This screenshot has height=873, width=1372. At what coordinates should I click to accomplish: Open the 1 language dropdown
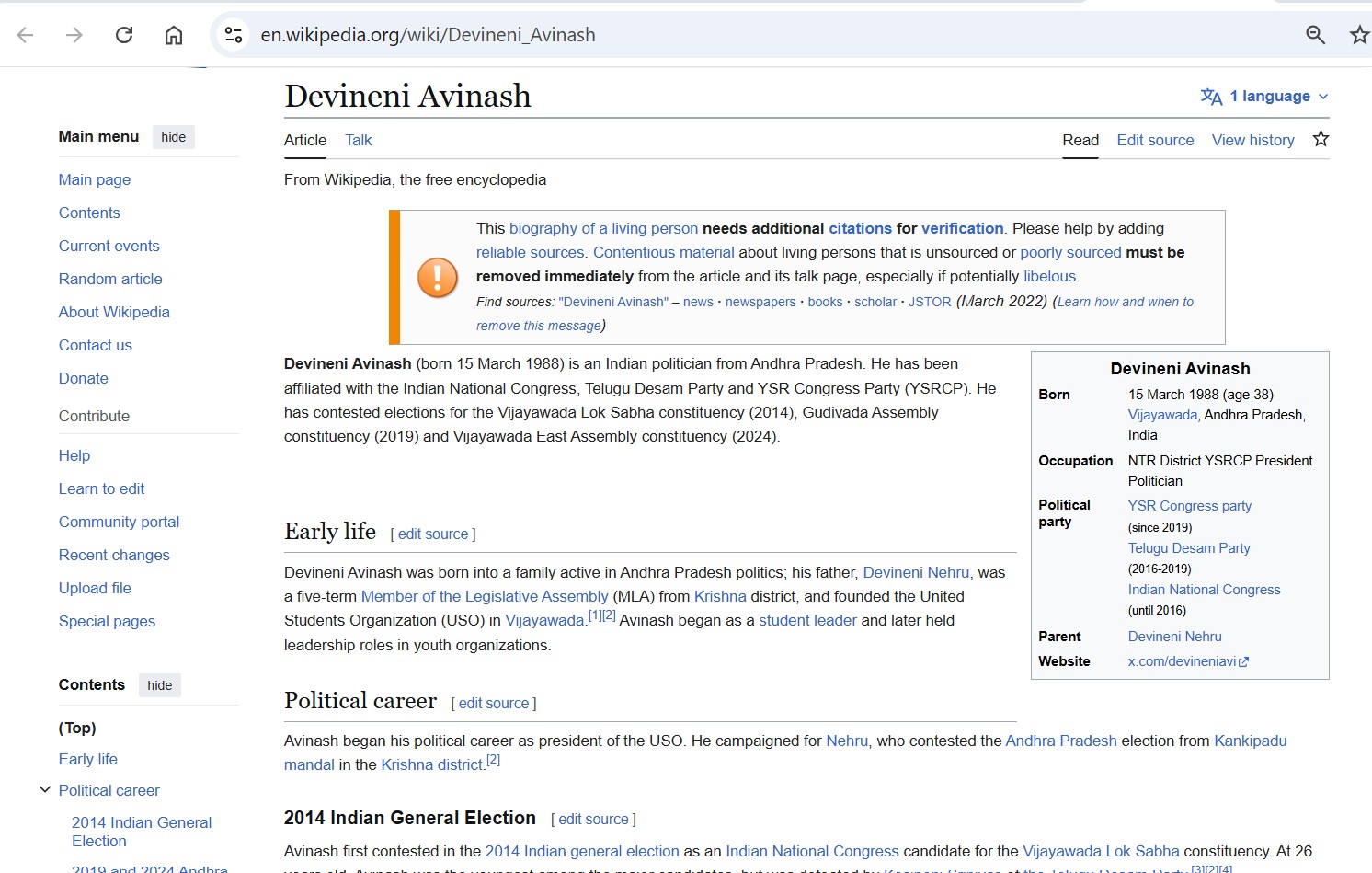pos(1264,96)
